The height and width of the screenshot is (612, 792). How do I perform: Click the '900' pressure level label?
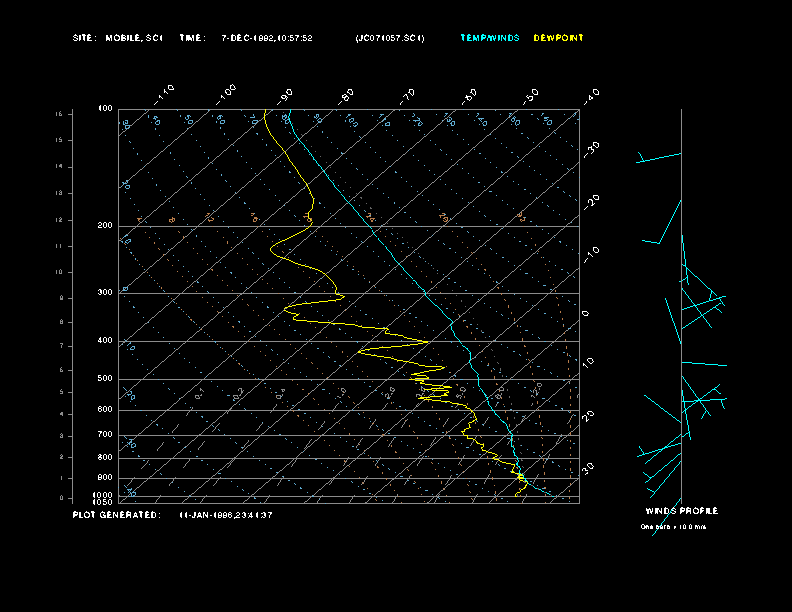point(105,478)
